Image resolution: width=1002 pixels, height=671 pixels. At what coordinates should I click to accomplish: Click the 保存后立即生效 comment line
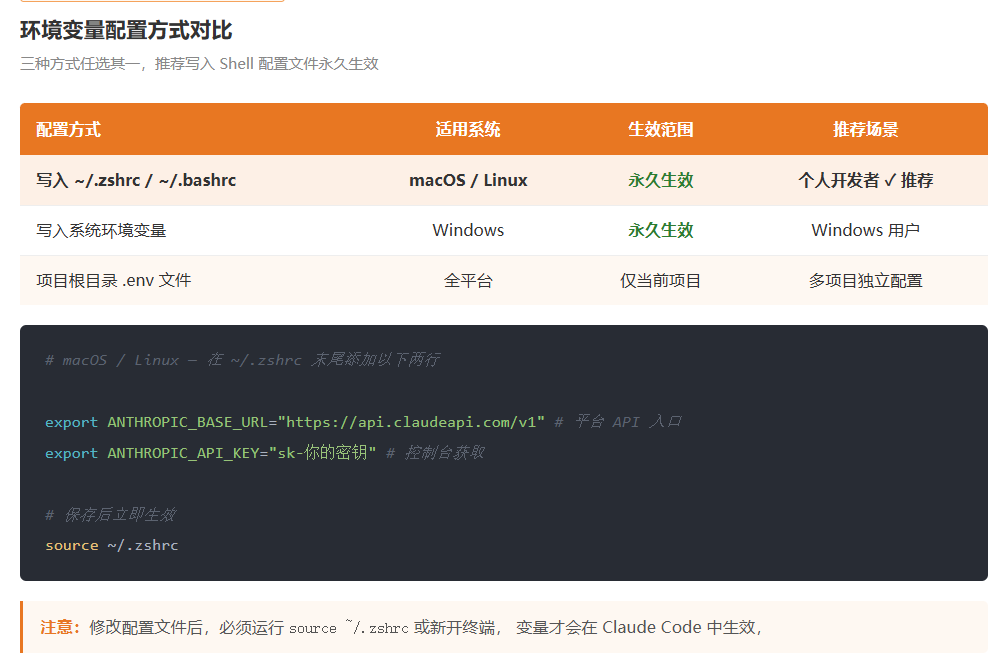pyautogui.click(x=110, y=515)
